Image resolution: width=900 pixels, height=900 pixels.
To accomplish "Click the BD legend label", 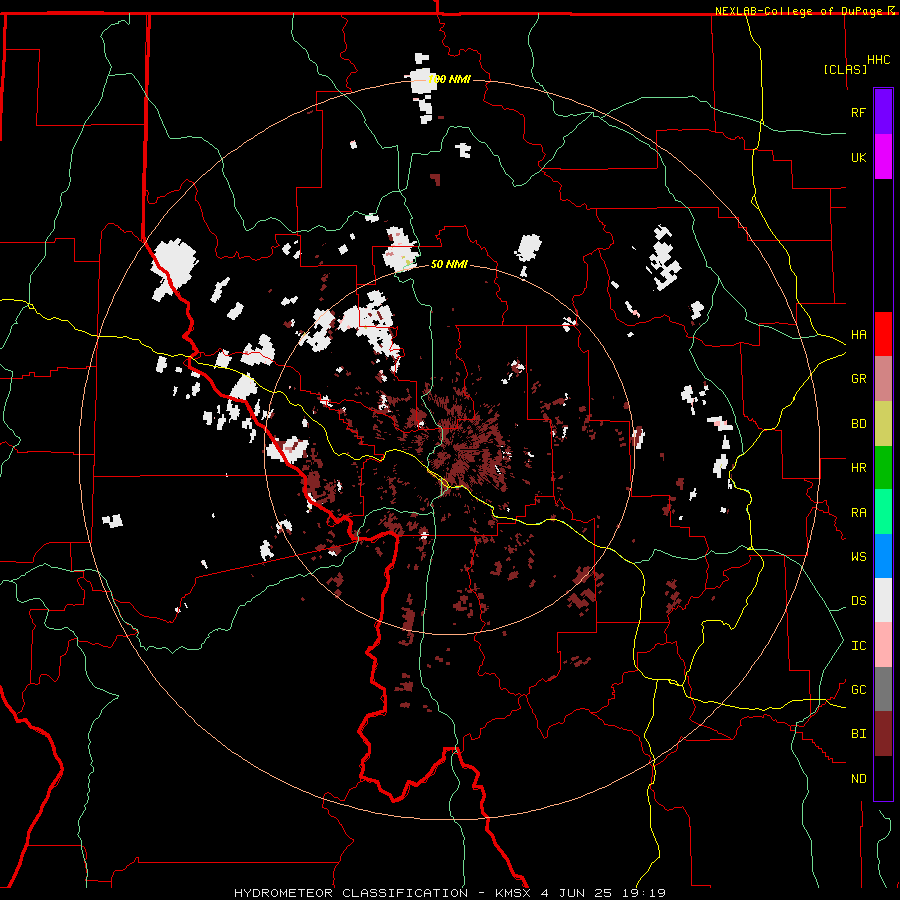I will (858, 424).
